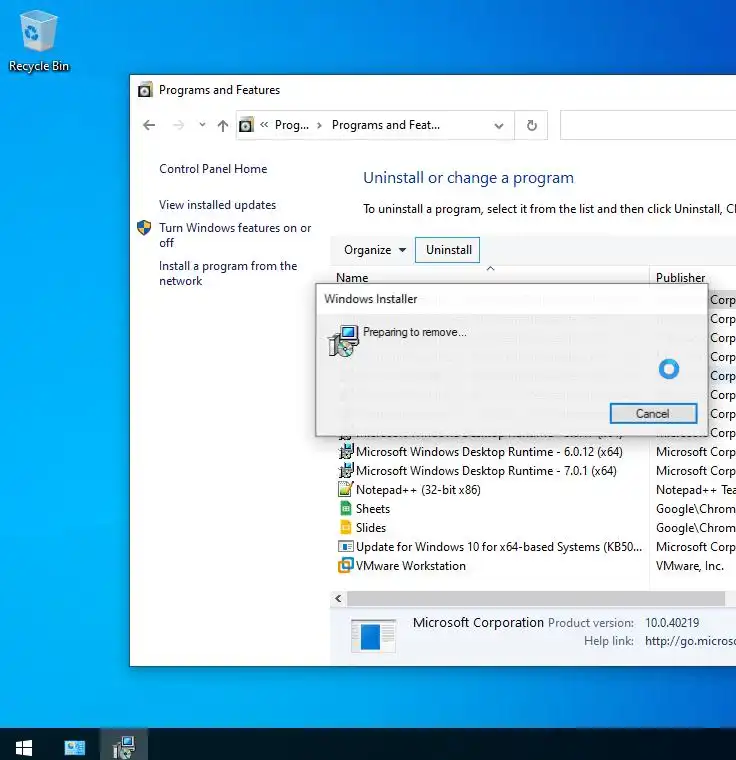Screen dimensions: 736x760
Task: Click the VMware Workstation icon
Action: pyautogui.click(x=346, y=566)
